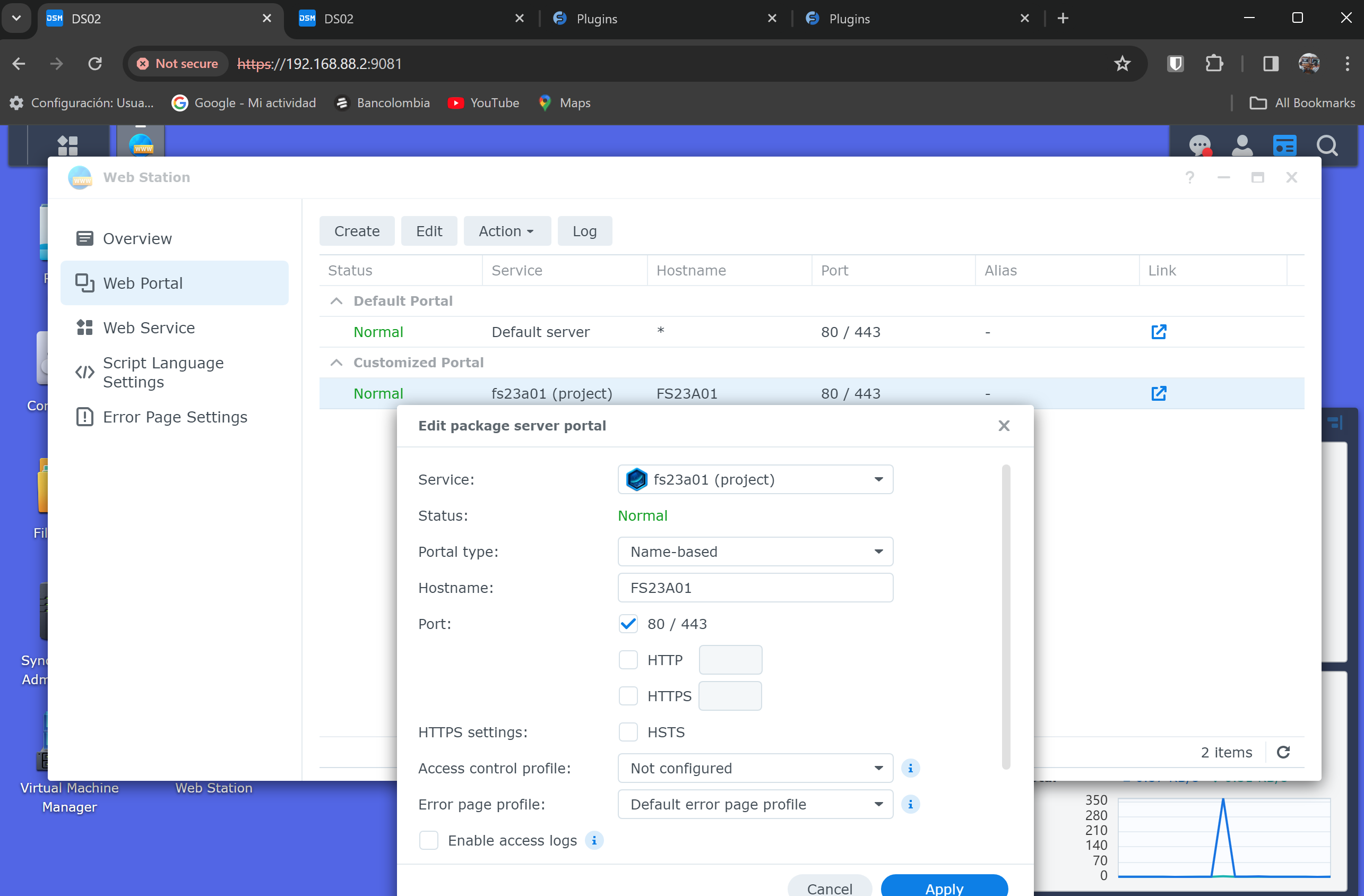
Task: Click Not secure site info badge
Action: point(178,64)
